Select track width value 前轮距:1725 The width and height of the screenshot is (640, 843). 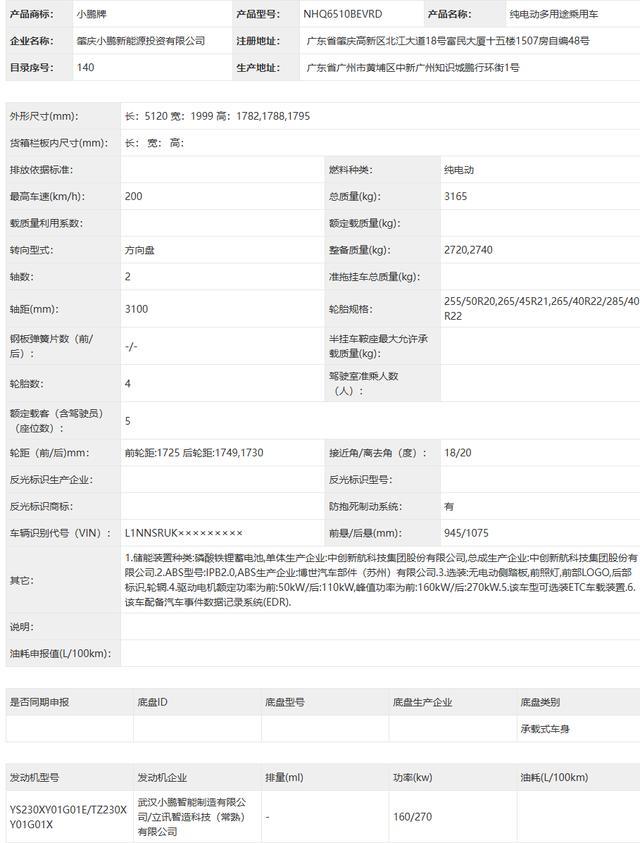coord(194,453)
